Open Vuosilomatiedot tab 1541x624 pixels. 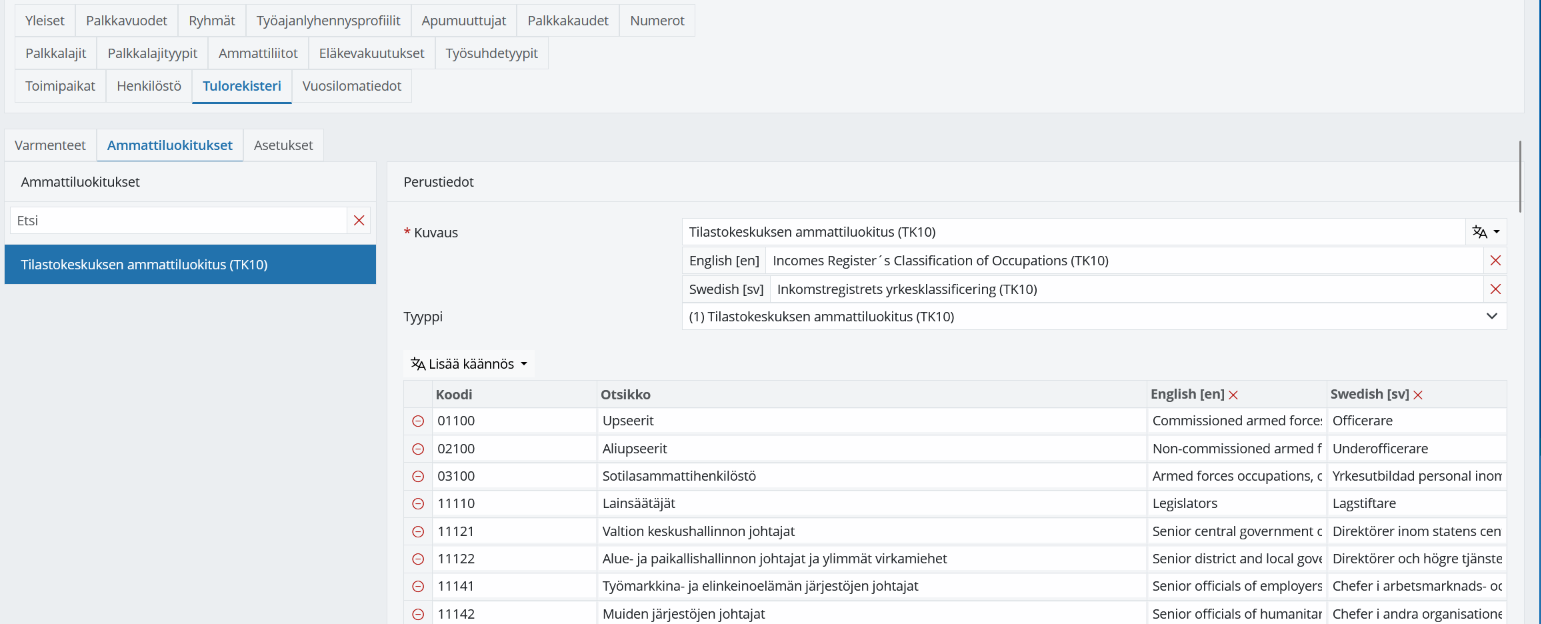coord(352,86)
